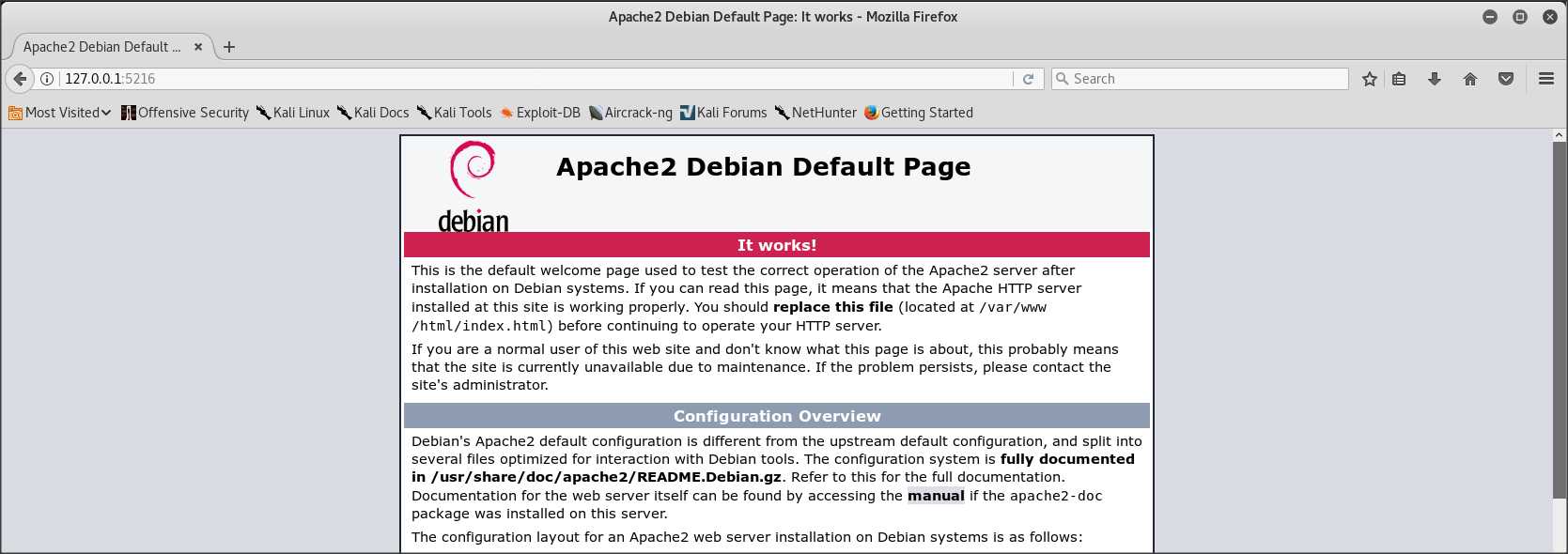Open the downloads arrow panel
Image resolution: width=1568 pixels, height=554 pixels.
point(1435,79)
